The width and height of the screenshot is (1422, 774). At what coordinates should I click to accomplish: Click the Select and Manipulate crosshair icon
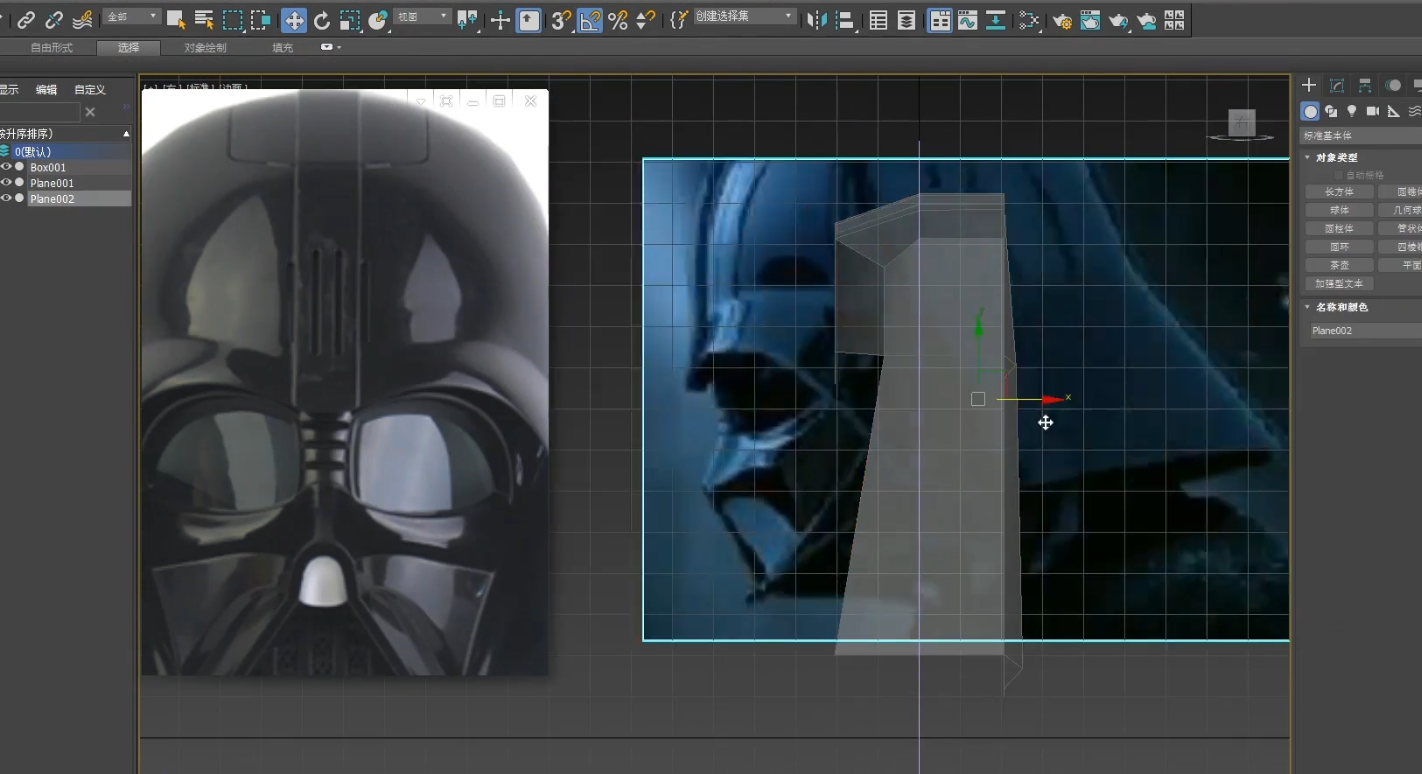coord(500,19)
